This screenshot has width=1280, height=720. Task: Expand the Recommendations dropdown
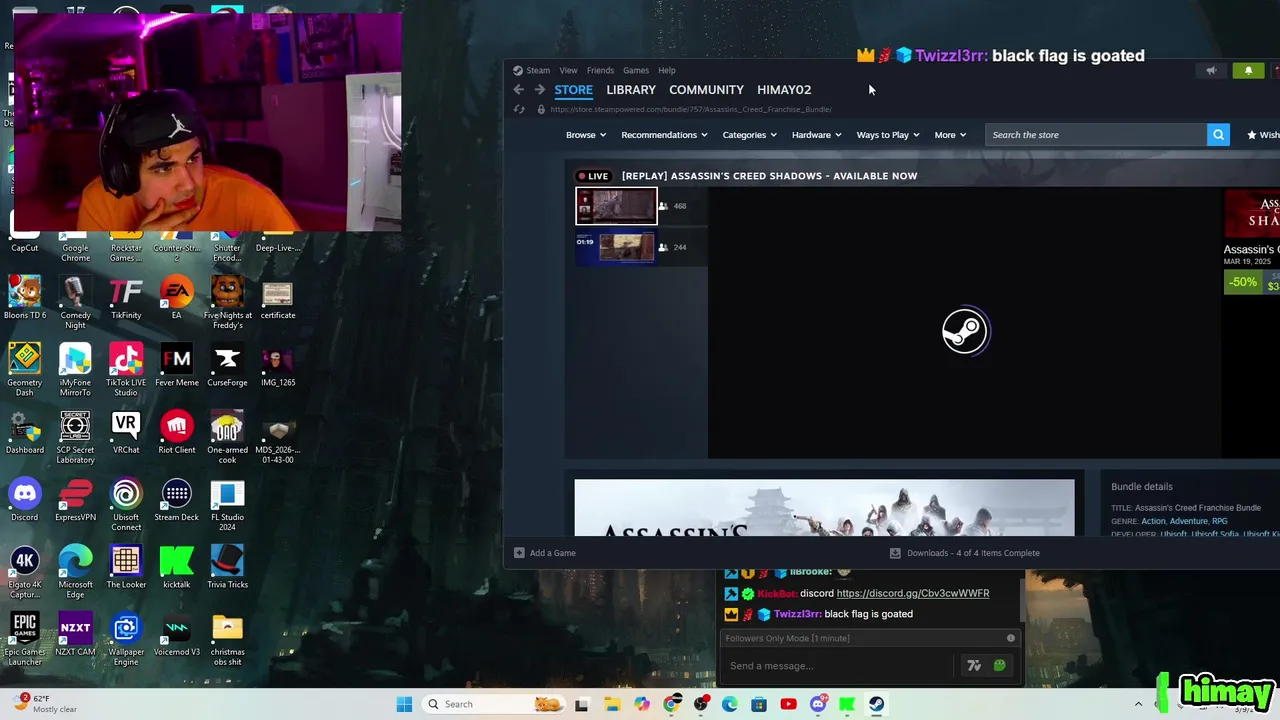664,135
